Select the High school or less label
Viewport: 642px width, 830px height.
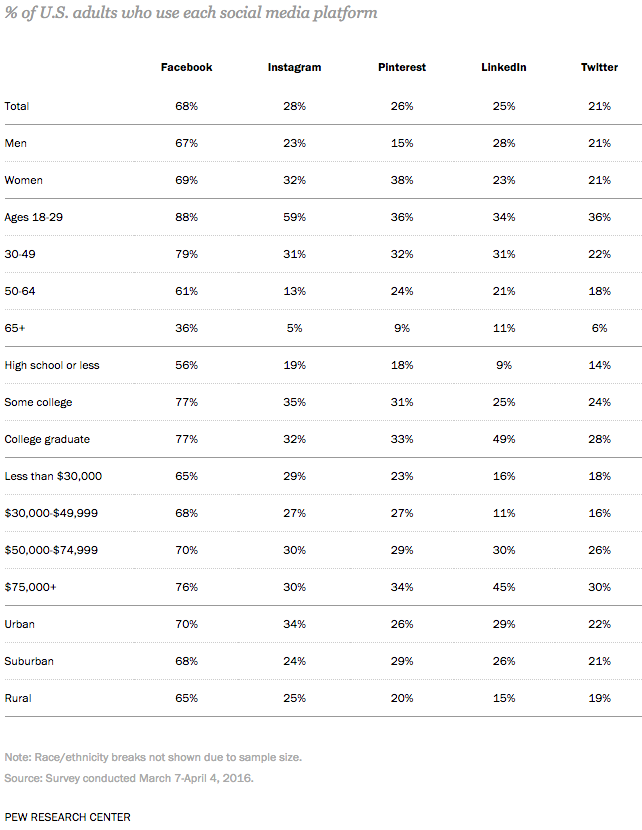click(x=52, y=365)
